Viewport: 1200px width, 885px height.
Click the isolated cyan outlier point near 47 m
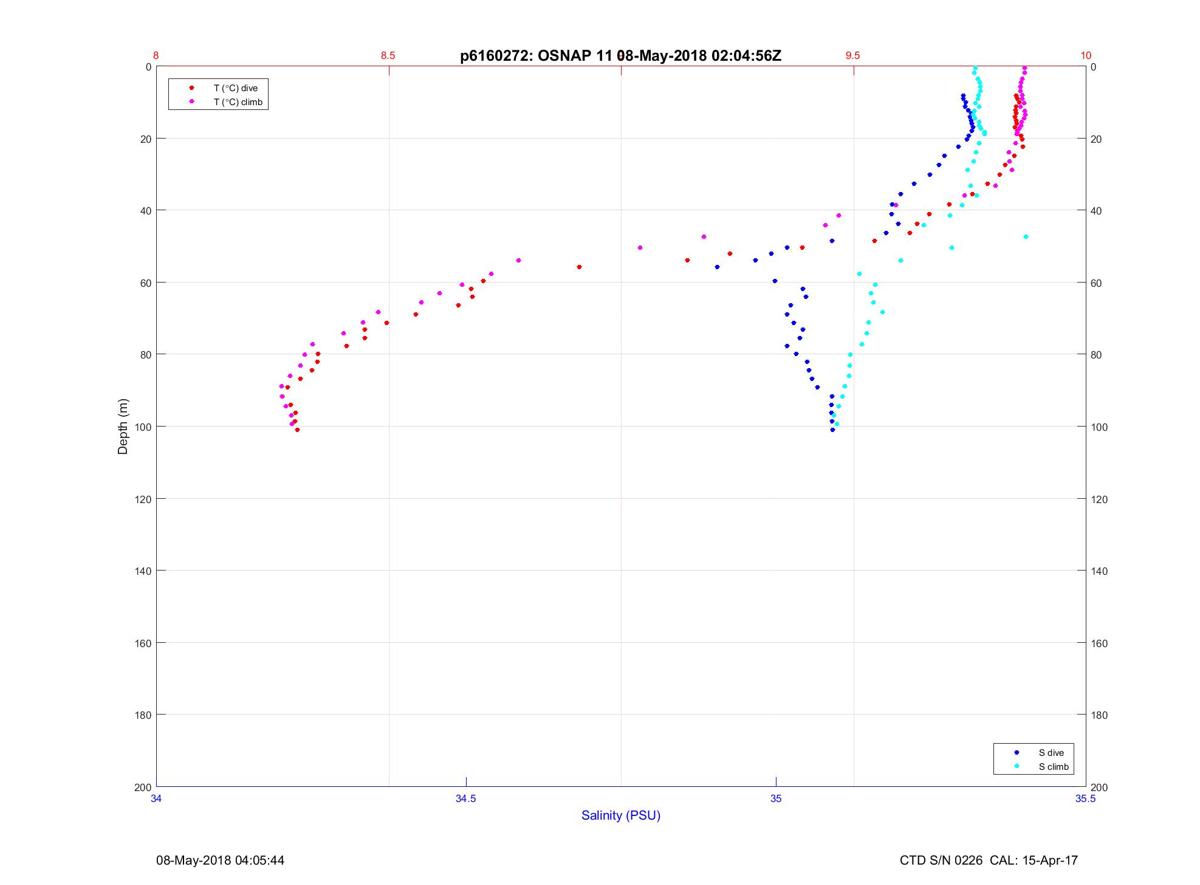[x=1026, y=237]
